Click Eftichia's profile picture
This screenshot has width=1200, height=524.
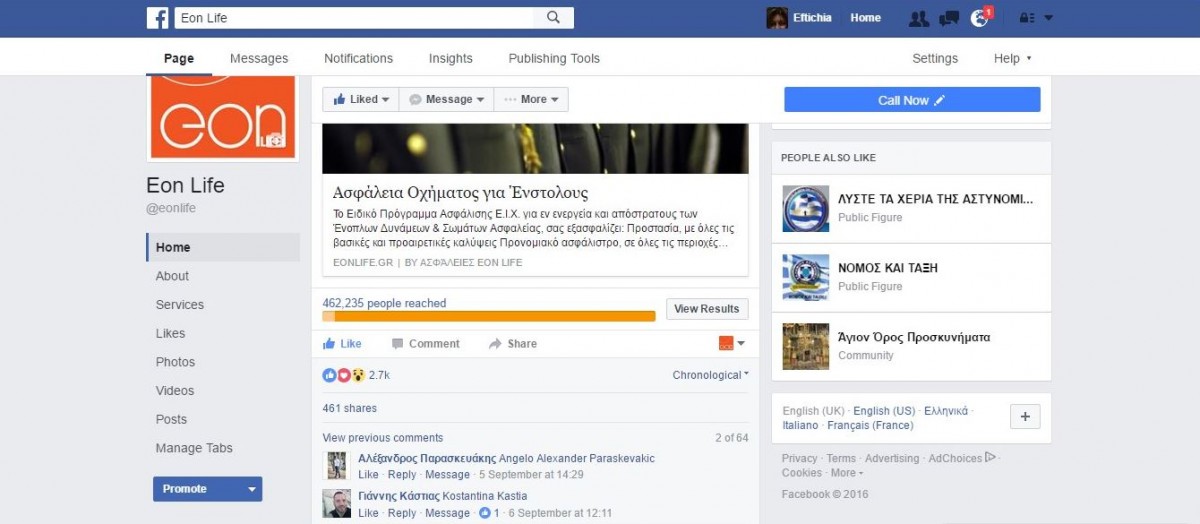pos(777,18)
